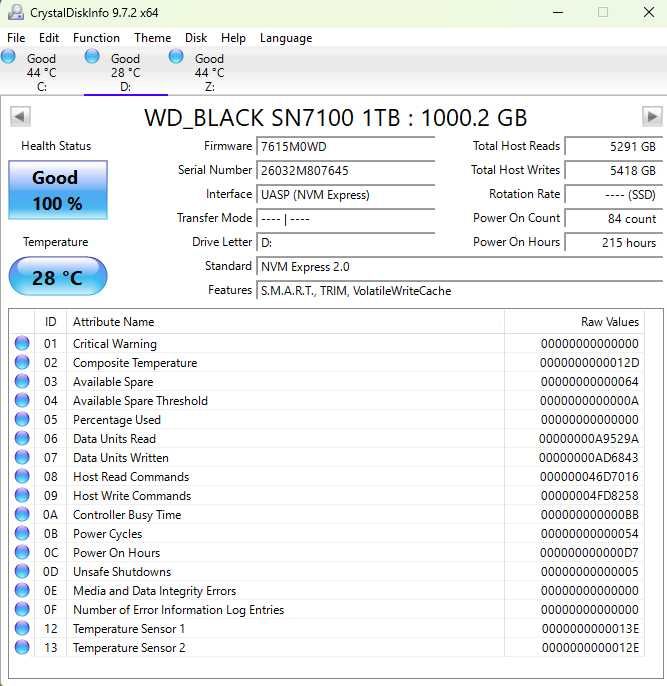667x686 pixels.
Task: Select the C: drive tab
Action: point(42,72)
